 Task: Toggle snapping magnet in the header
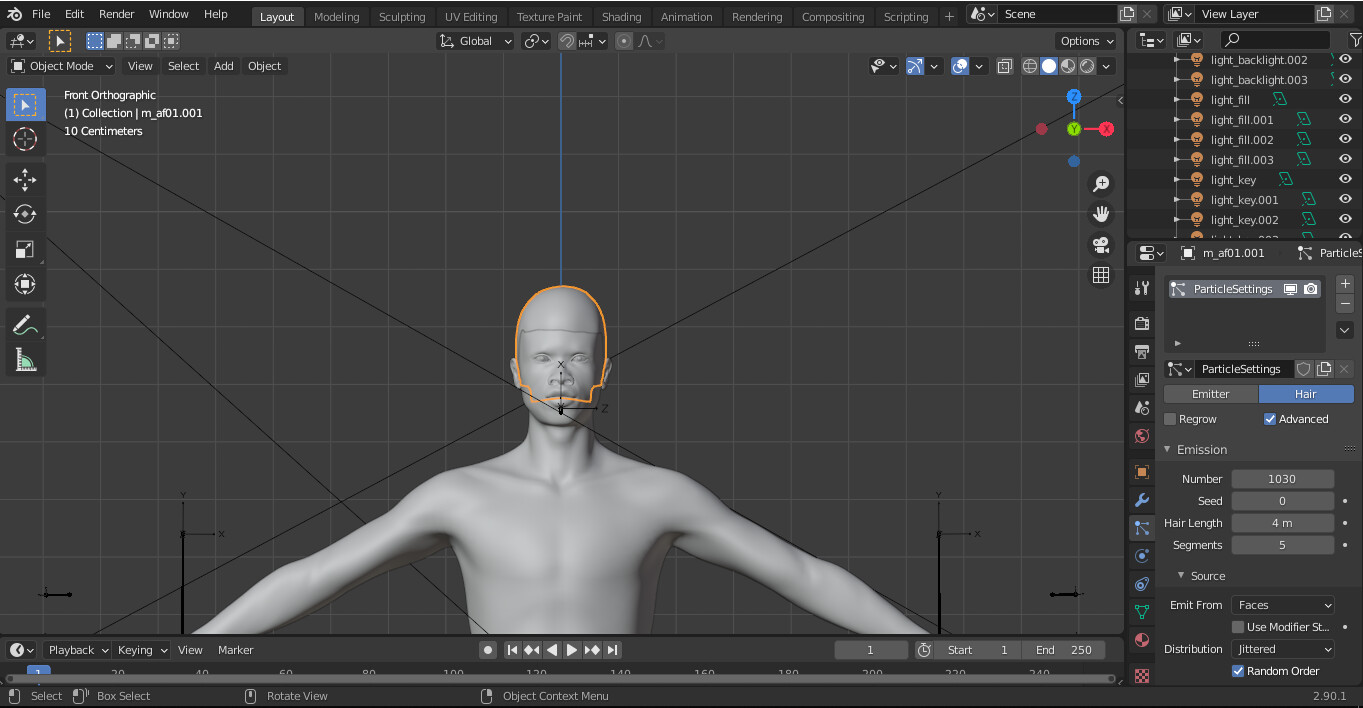pos(566,41)
